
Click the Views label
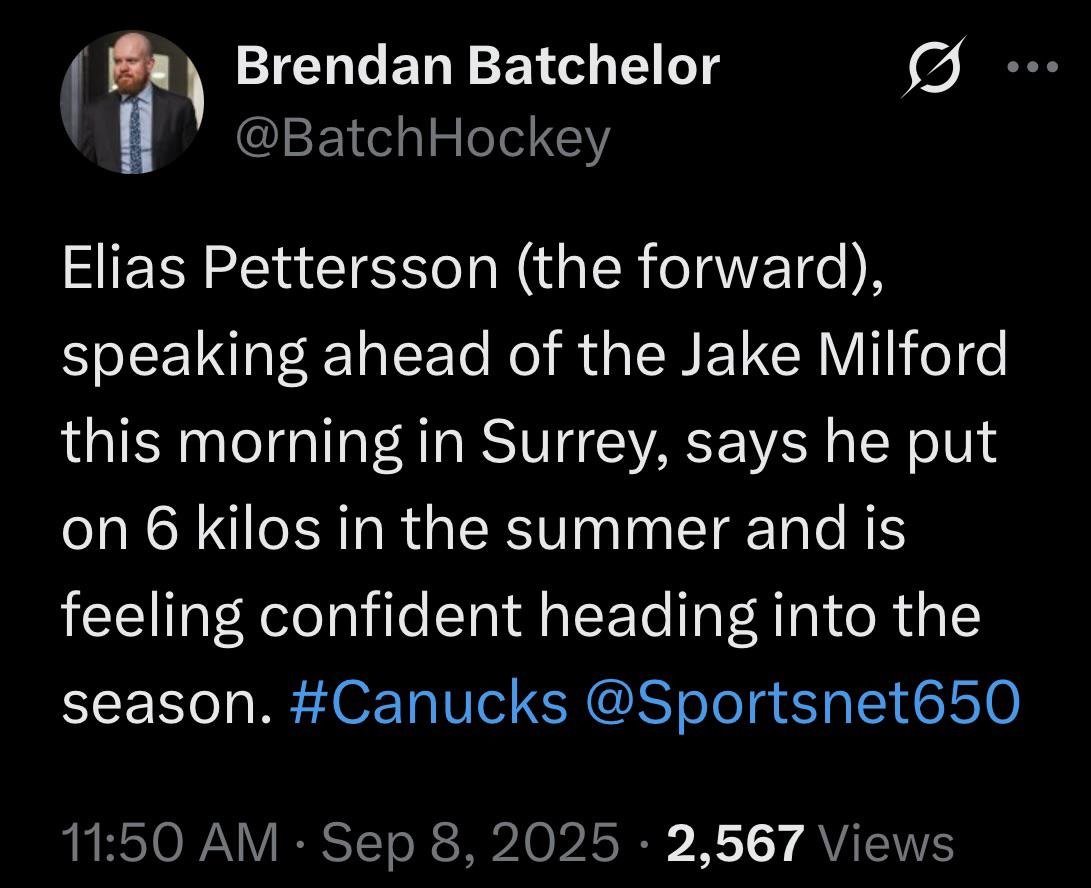coord(888,843)
